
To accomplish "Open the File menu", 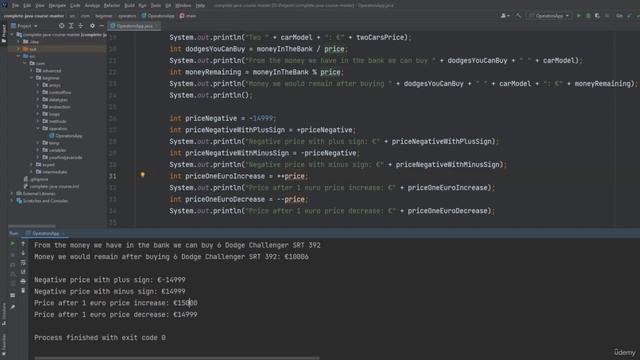I will click(15, 6).
